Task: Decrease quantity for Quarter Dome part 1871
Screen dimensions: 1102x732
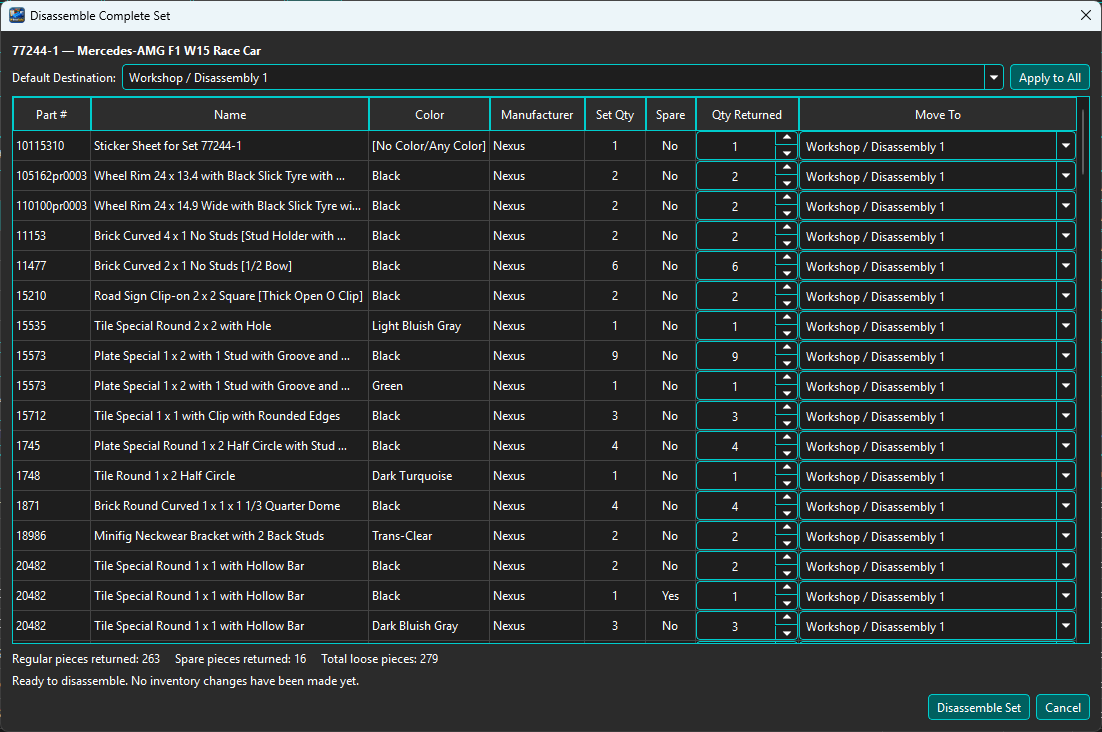Action: (786, 514)
